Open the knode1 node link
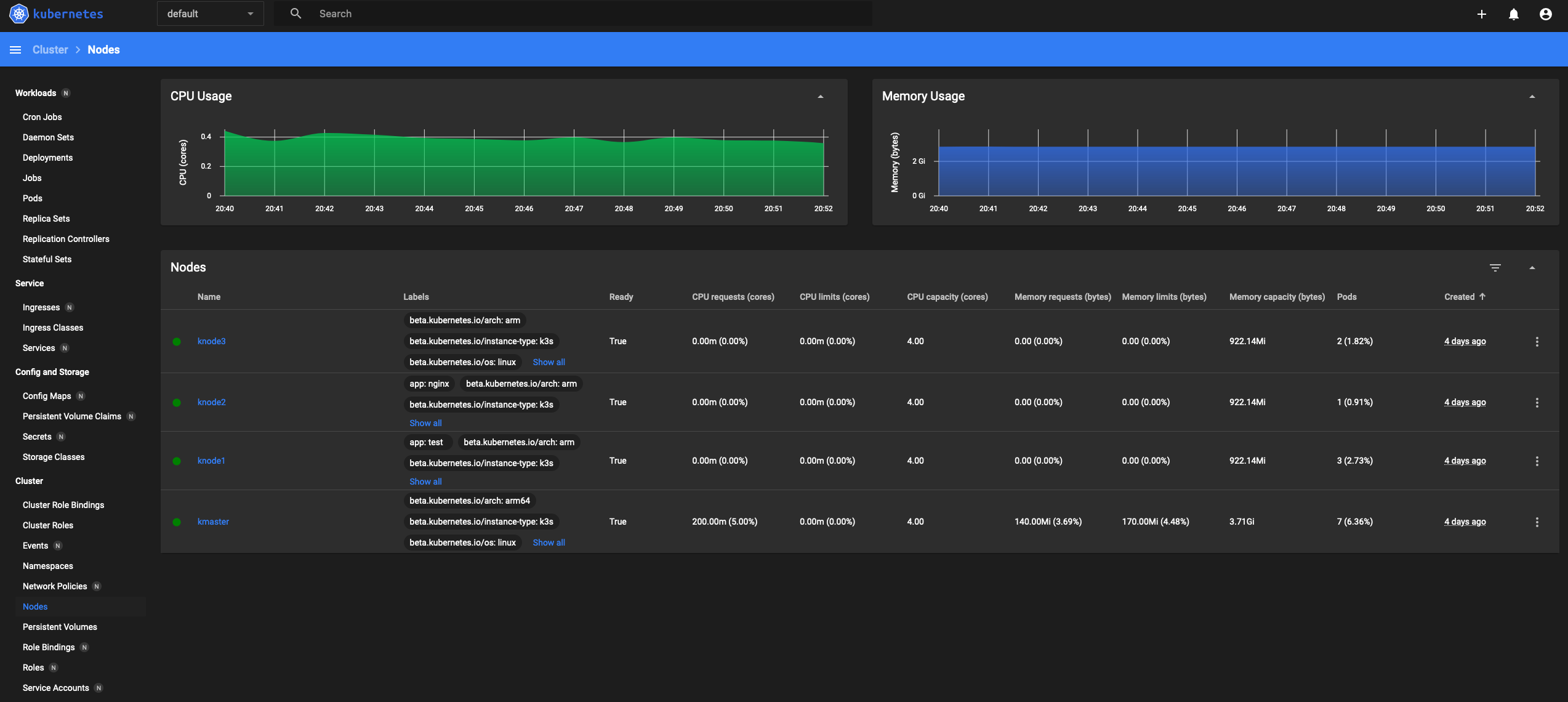Screen dimensions: 1568x702 pyautogui.click(x=211, y=461)
